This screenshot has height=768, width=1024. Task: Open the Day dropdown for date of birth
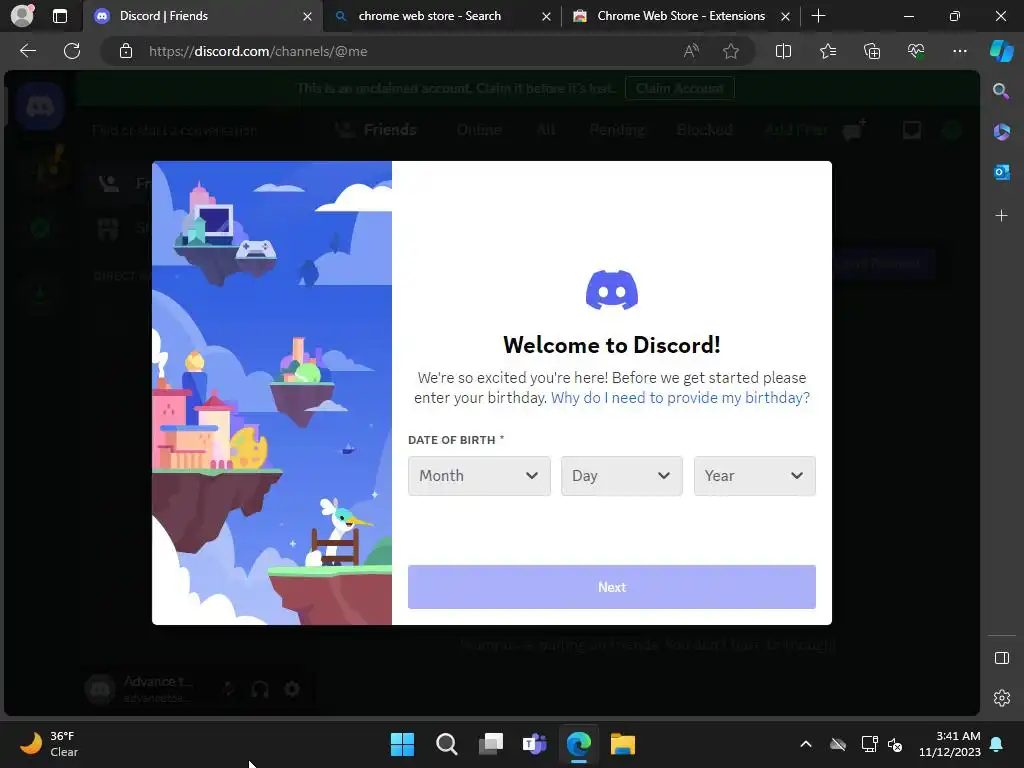point(621,475)
